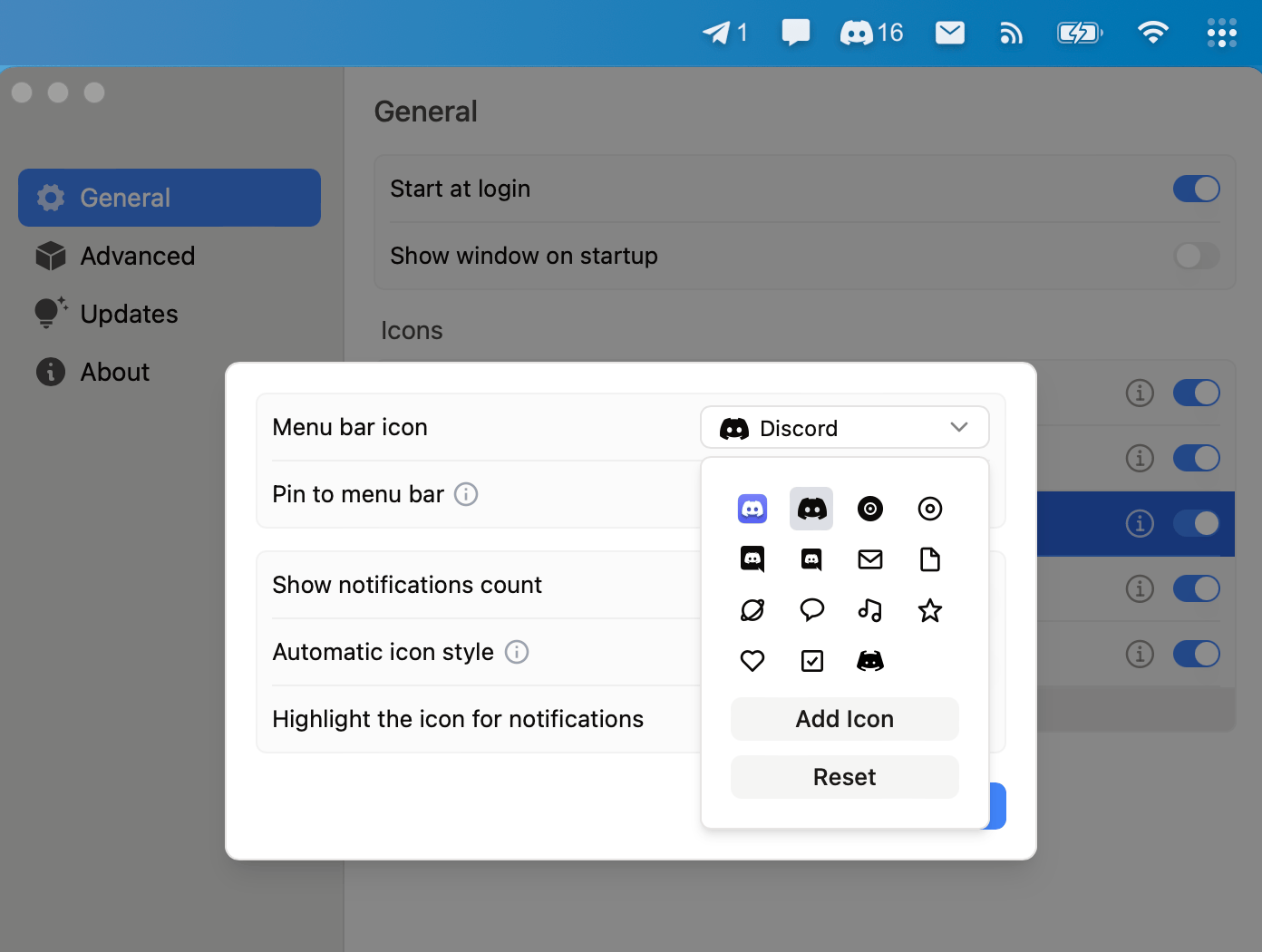Click the Highlight the icon for notifications label

pos(458,719)
